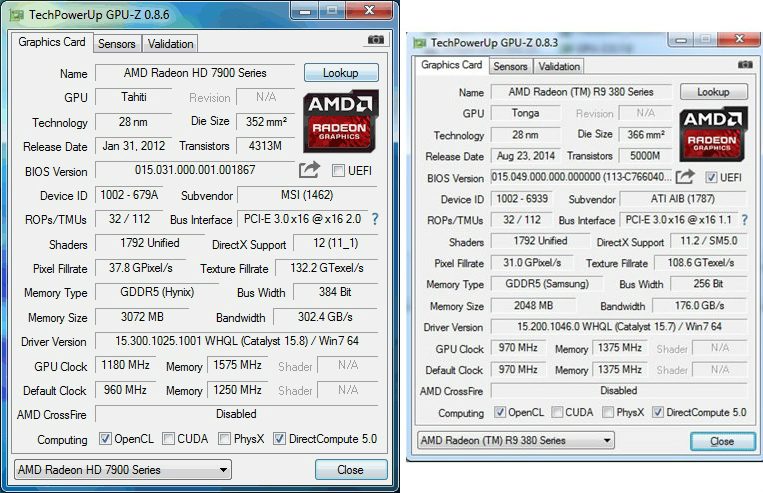The image size is (763, 493).
Task: Click Subvendor value ATI AIB (1787)
Action: click(x=683, y=199)
